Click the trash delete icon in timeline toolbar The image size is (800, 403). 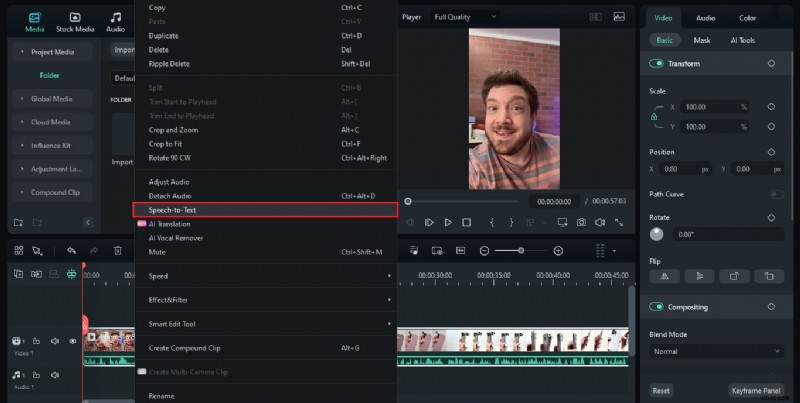[x=117, y=250]
